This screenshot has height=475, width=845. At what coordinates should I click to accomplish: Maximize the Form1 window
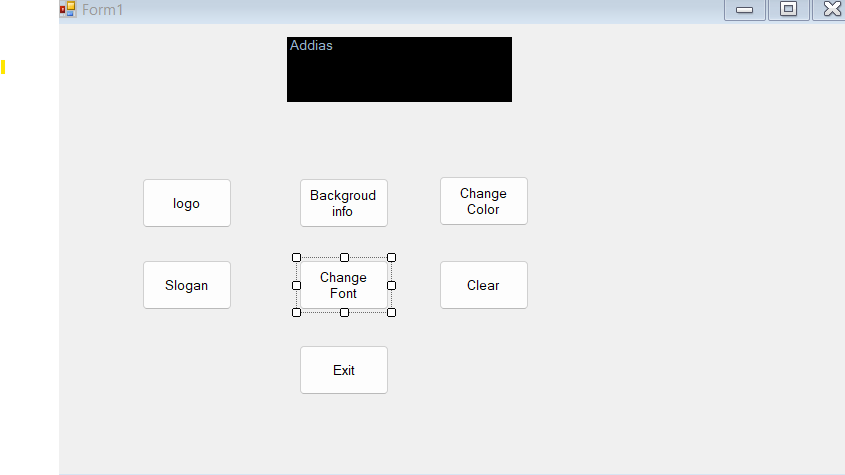point(788,10)
